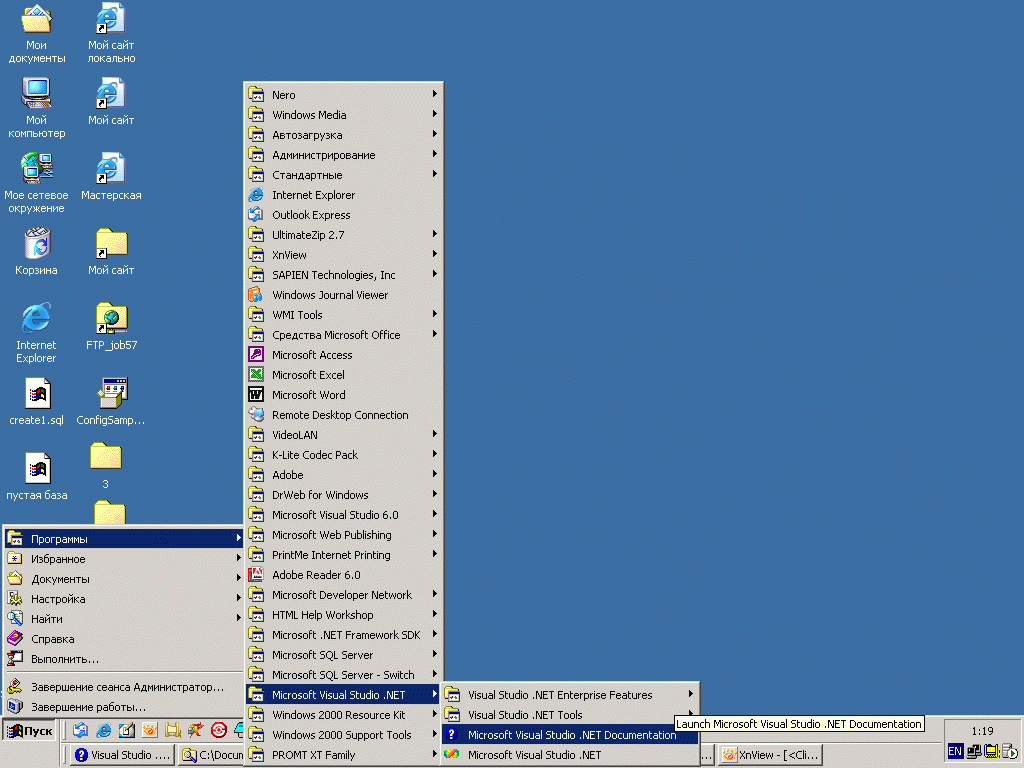Image resolution: width=1024 pixels, height=768 pixels.
Task: Select the пустая база file icon
Action: [37, 477]
